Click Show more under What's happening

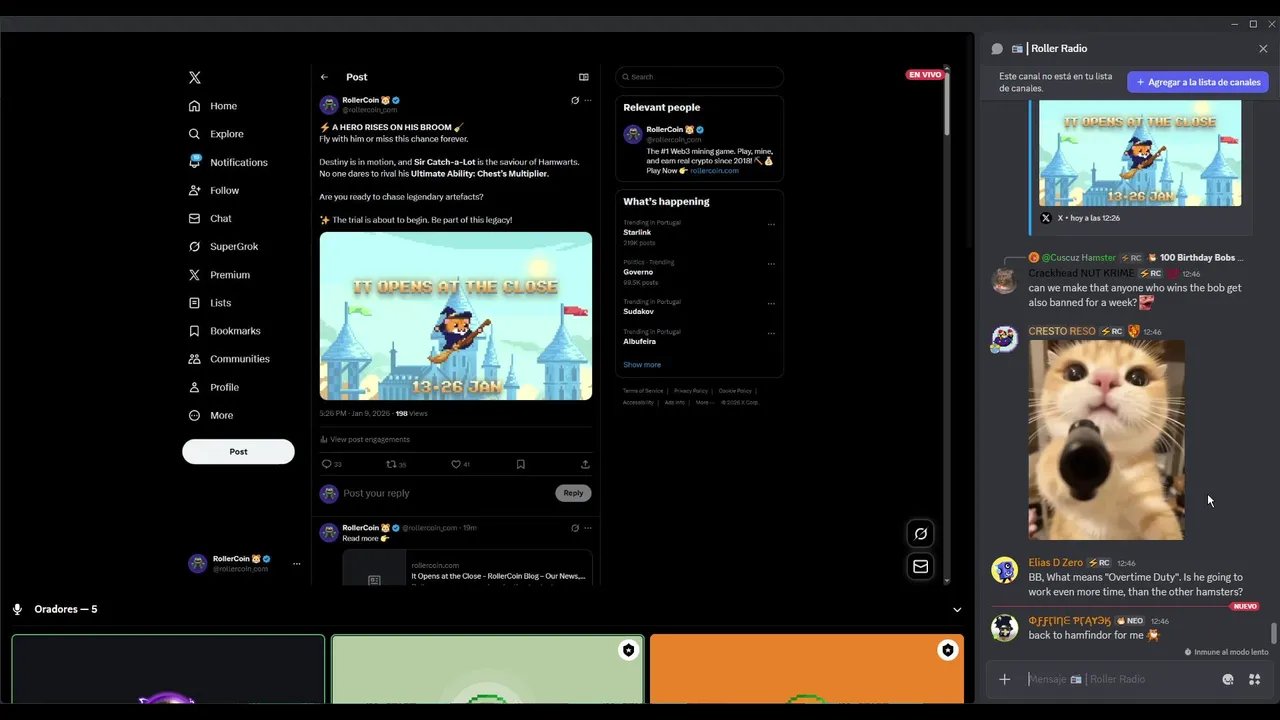point(642,365)
